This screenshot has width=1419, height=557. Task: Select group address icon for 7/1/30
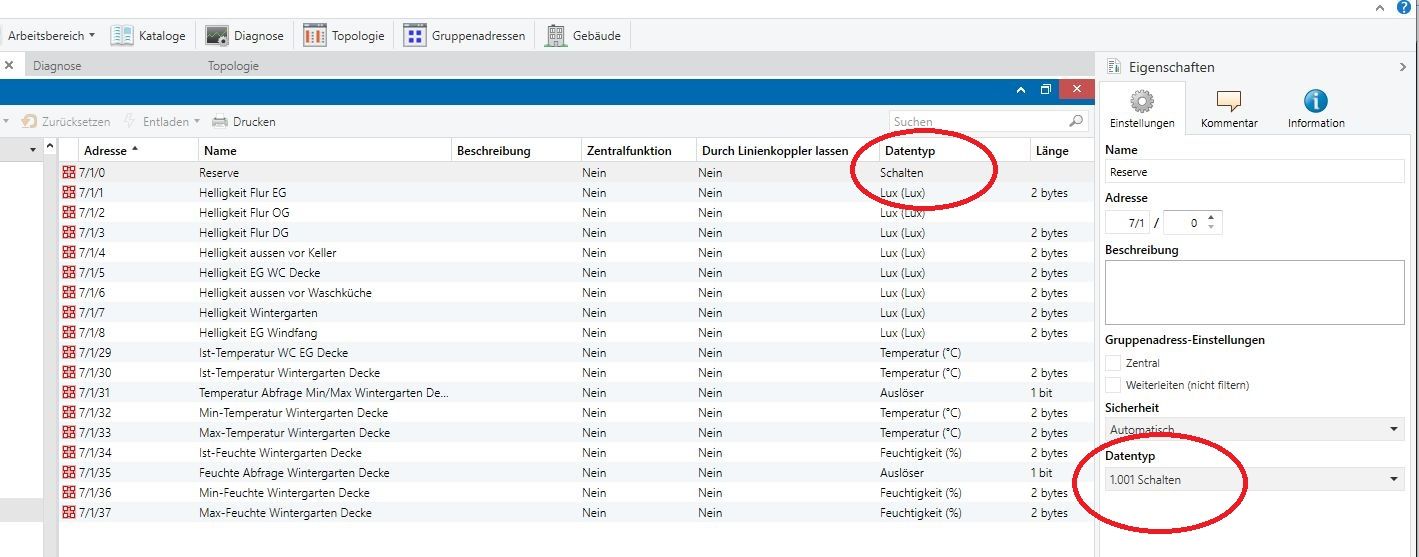click(69, 372)
